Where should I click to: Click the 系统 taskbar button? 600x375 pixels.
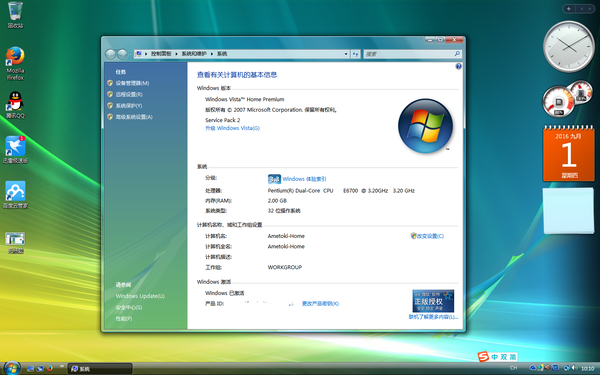click(x=100, y=368)
